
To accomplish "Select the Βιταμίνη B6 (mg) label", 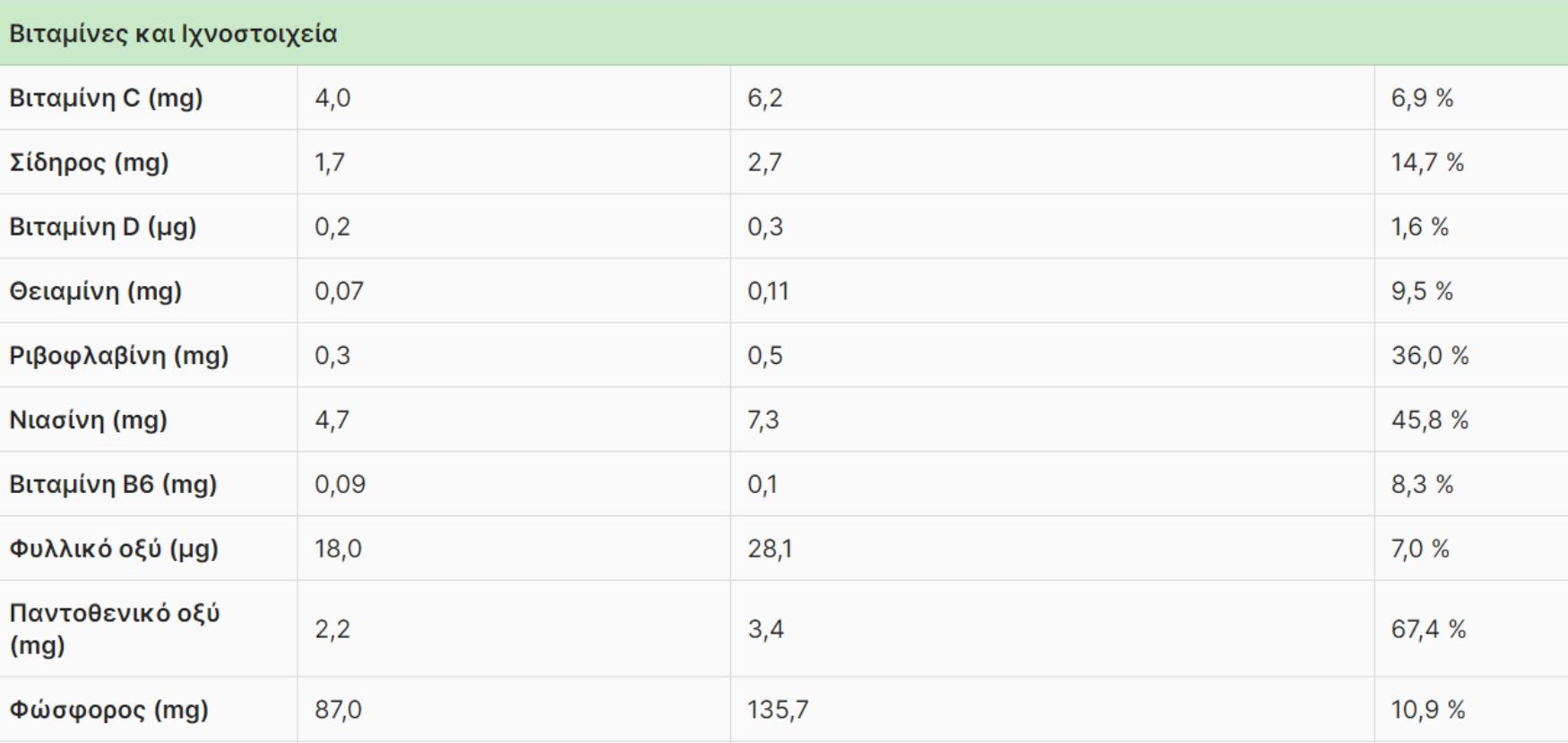I will [113, 485].
